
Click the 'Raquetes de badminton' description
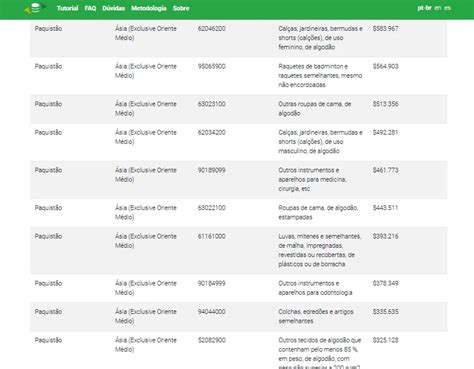[320, 76]
